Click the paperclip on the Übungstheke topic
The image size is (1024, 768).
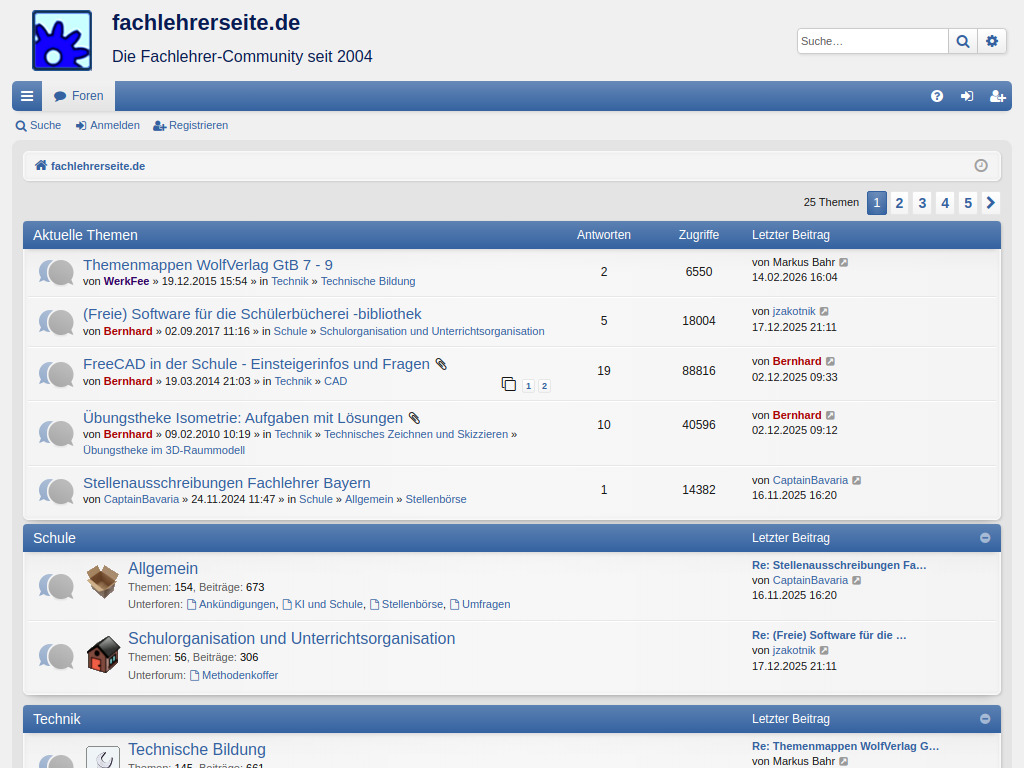point(415,417)
